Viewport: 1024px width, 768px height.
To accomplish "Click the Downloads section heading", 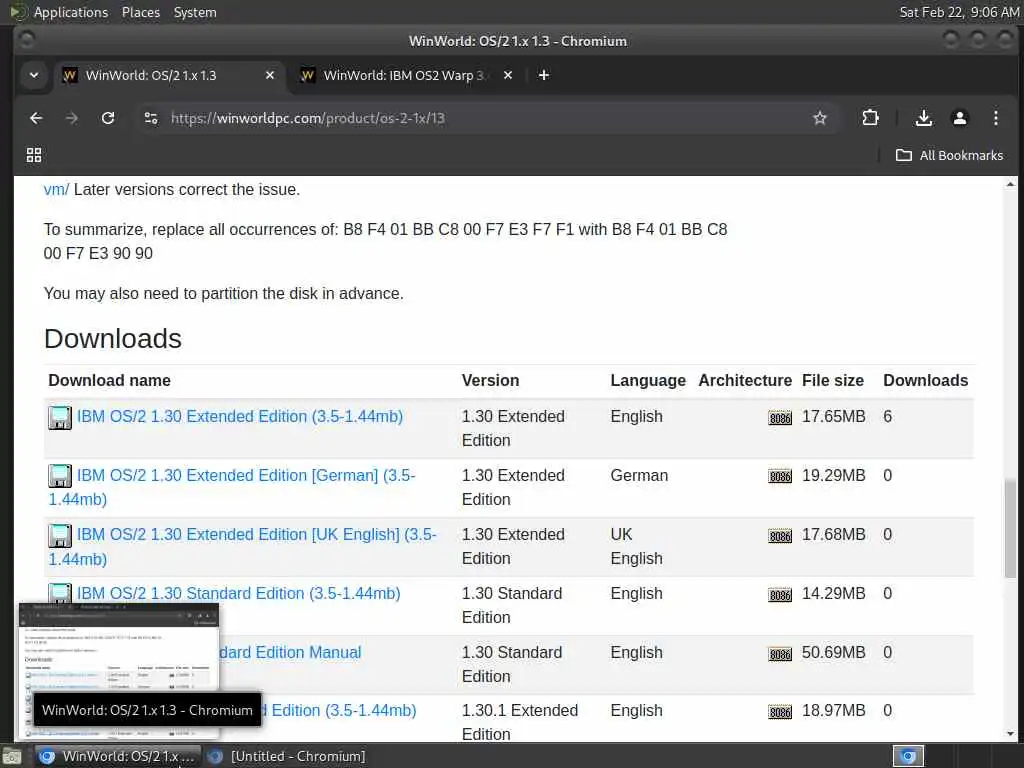I will click(112, 338).
